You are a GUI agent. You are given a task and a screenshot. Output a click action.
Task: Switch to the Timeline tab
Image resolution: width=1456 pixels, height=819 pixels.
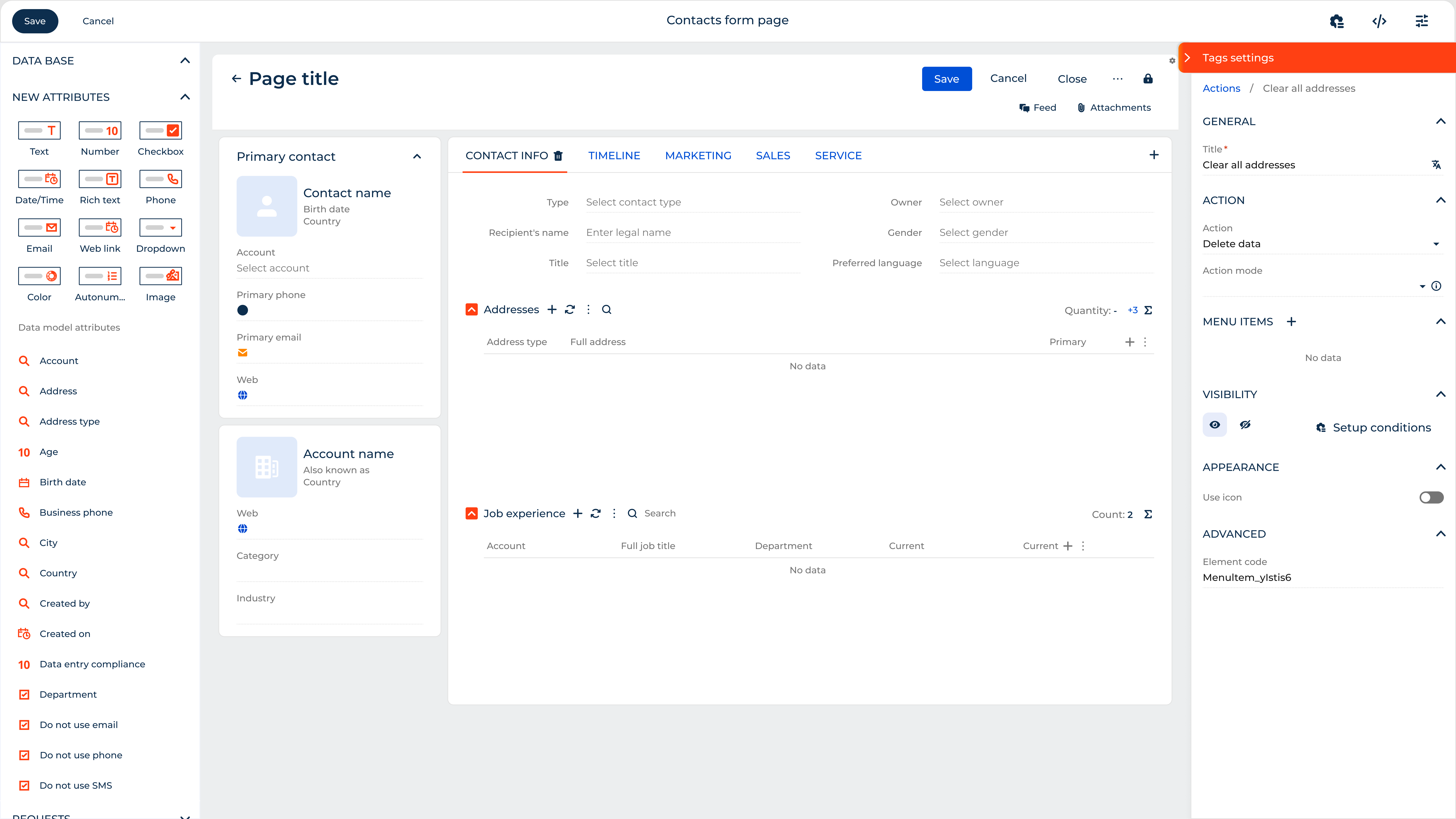(x=614, y=155)
